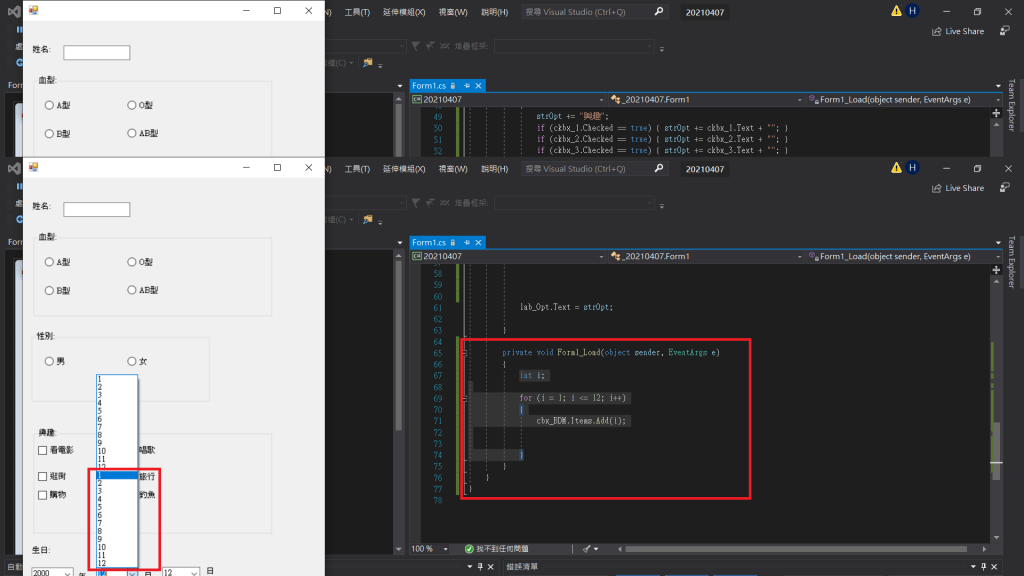Close the Form1.cs tab in top window
Viewport: 1024px width, 576px height.
click(x=478, y=86)
